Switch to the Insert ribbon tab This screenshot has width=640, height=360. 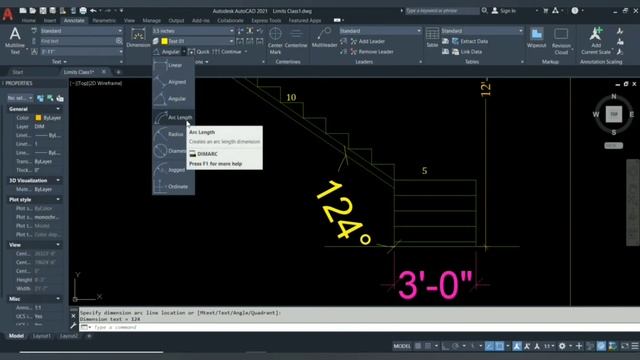point(50,20)
